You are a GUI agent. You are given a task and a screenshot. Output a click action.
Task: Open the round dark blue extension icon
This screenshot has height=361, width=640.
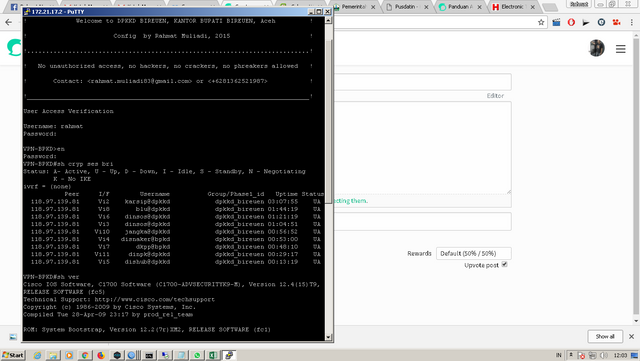[x=601, y=22]
